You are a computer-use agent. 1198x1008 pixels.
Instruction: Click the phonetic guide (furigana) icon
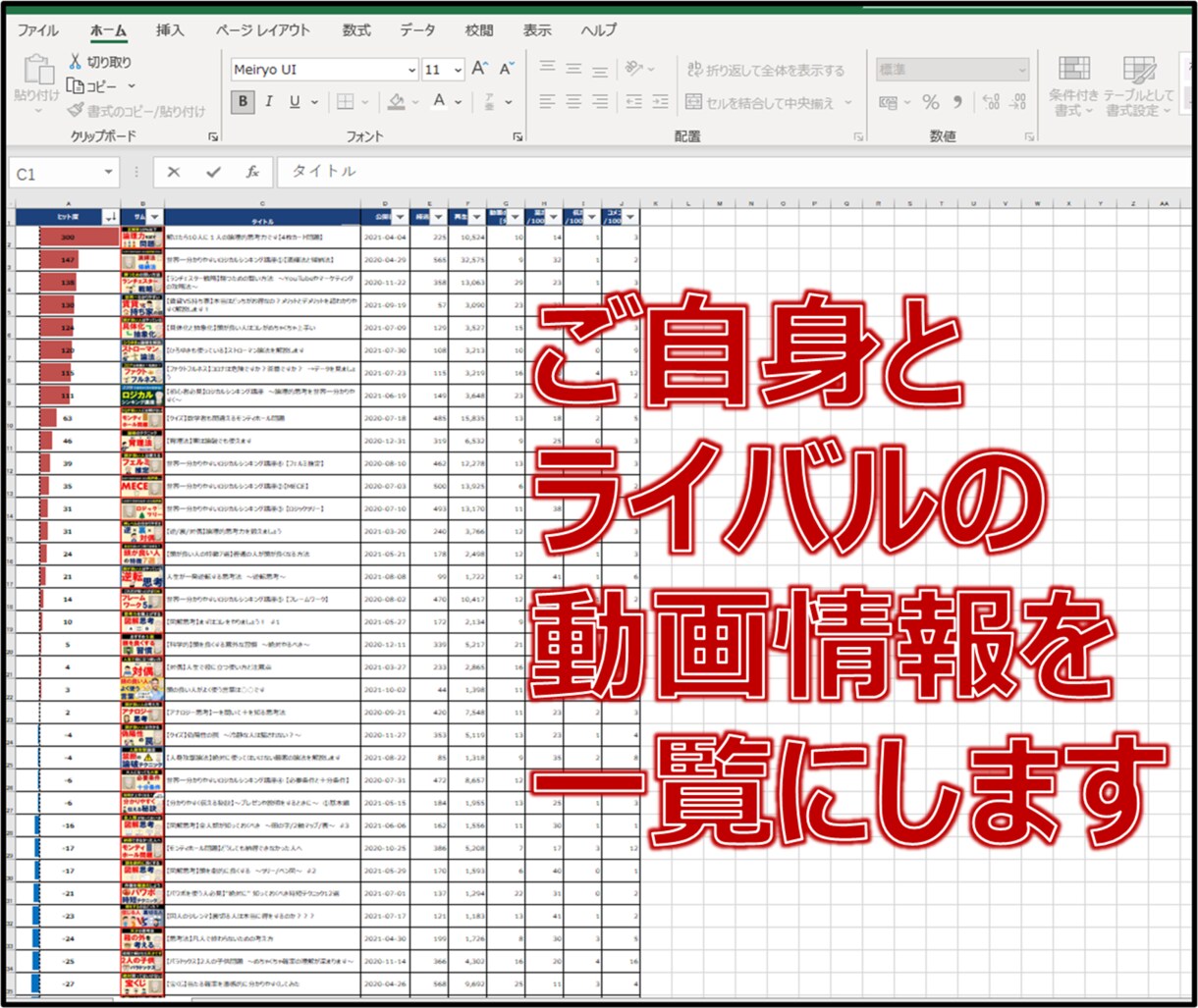(x=488, y=101)
